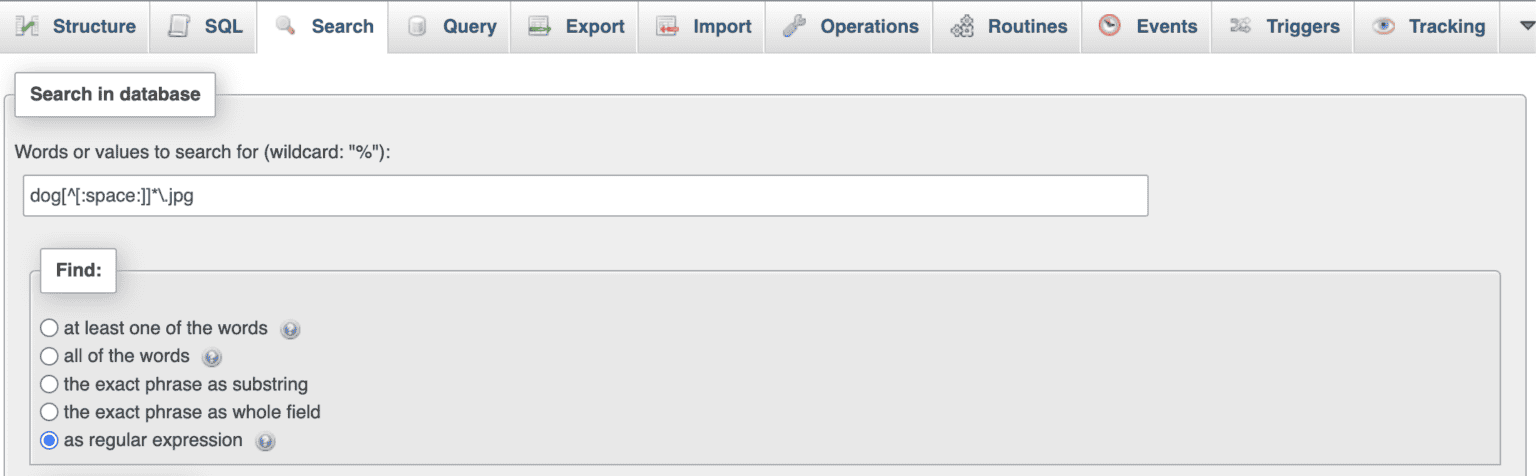The image size is (1536, 476).
Task: Open help icon beside "as regular expression"
Action: [265, 441]
